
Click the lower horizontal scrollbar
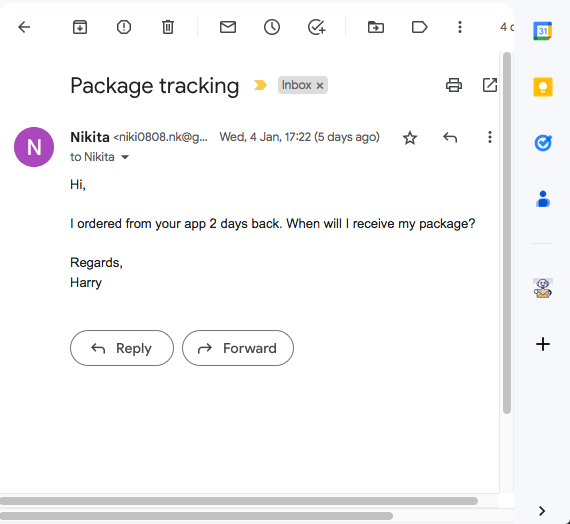point(196,516)
